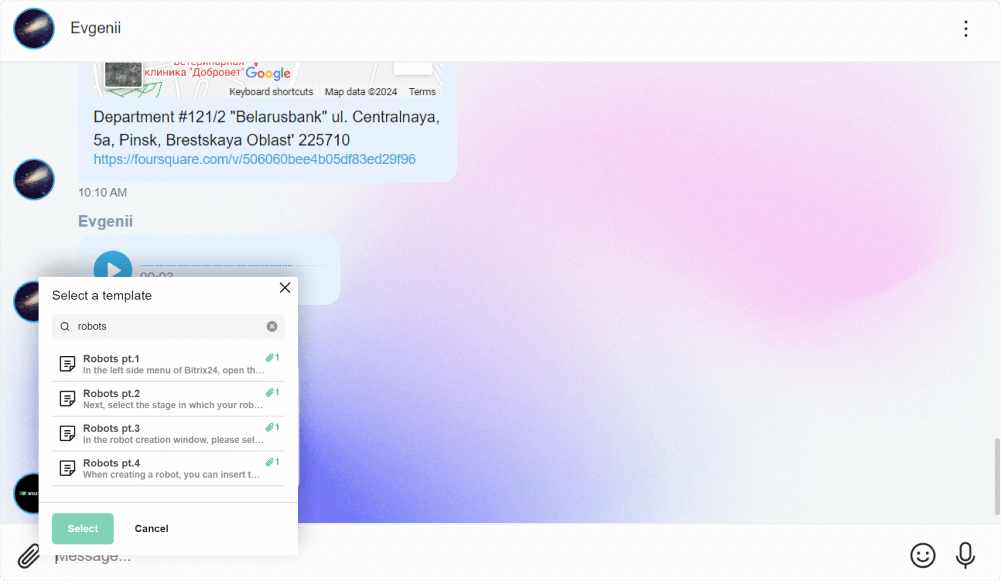The height and width of the screenshot is (581, 1001).
Task: Click the microphone voice message icon
Action: pyautogui.click(x=965, y=555)
